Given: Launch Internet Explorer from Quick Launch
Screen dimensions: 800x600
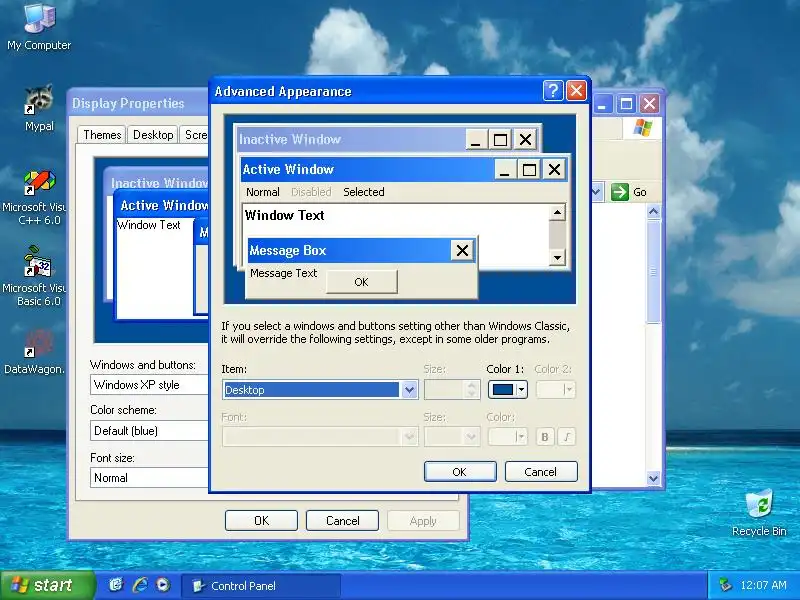Looking at the screenshot, I should tap(140, 585).
